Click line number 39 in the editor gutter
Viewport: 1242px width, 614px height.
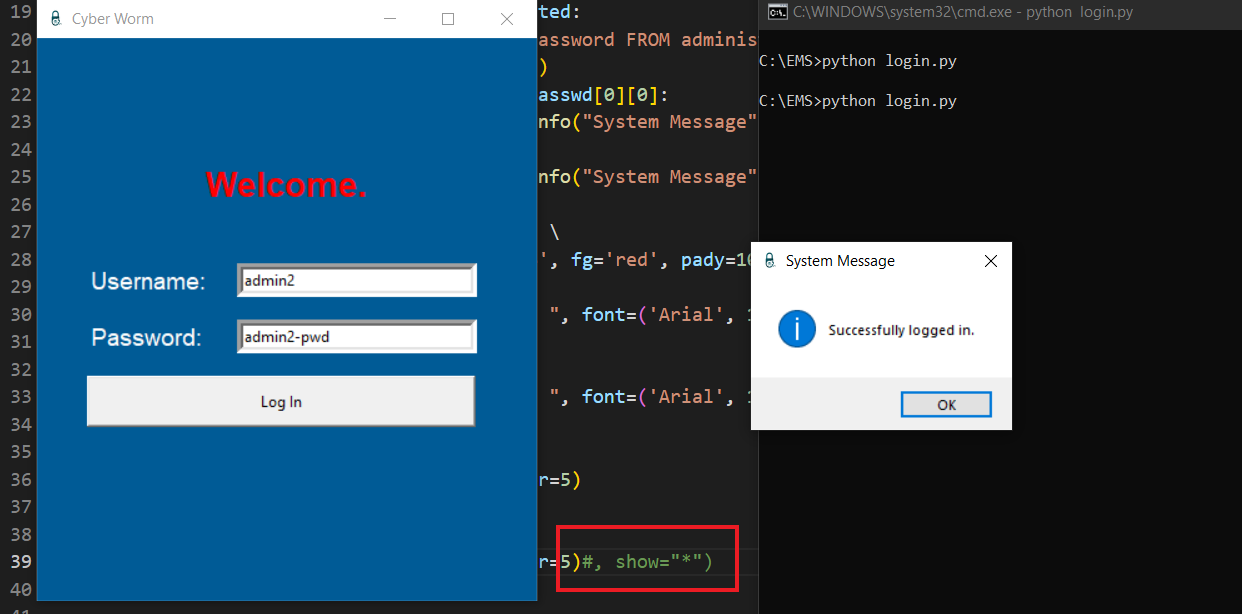coord(20,561)
